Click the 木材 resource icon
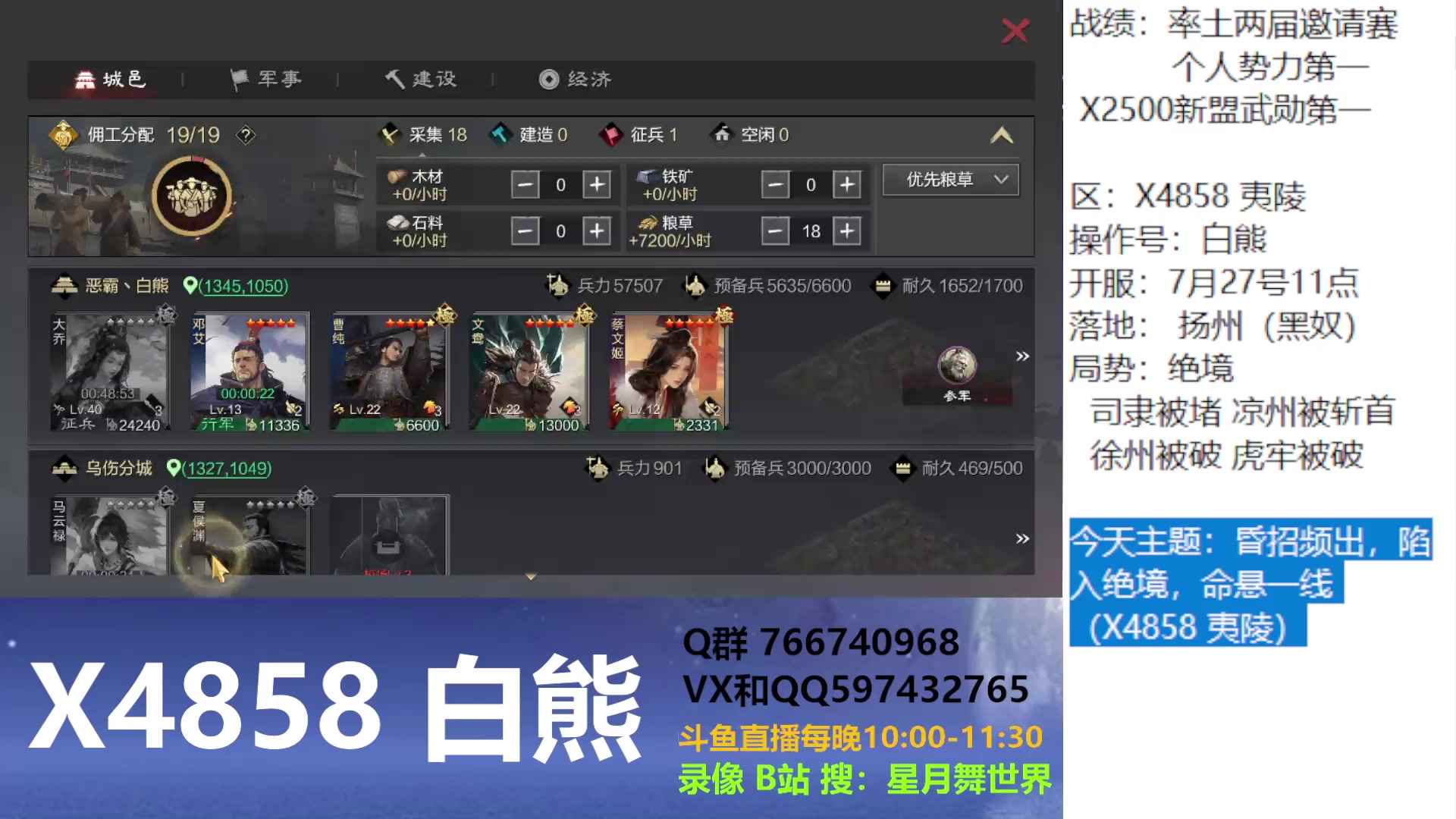 point(397,177)
